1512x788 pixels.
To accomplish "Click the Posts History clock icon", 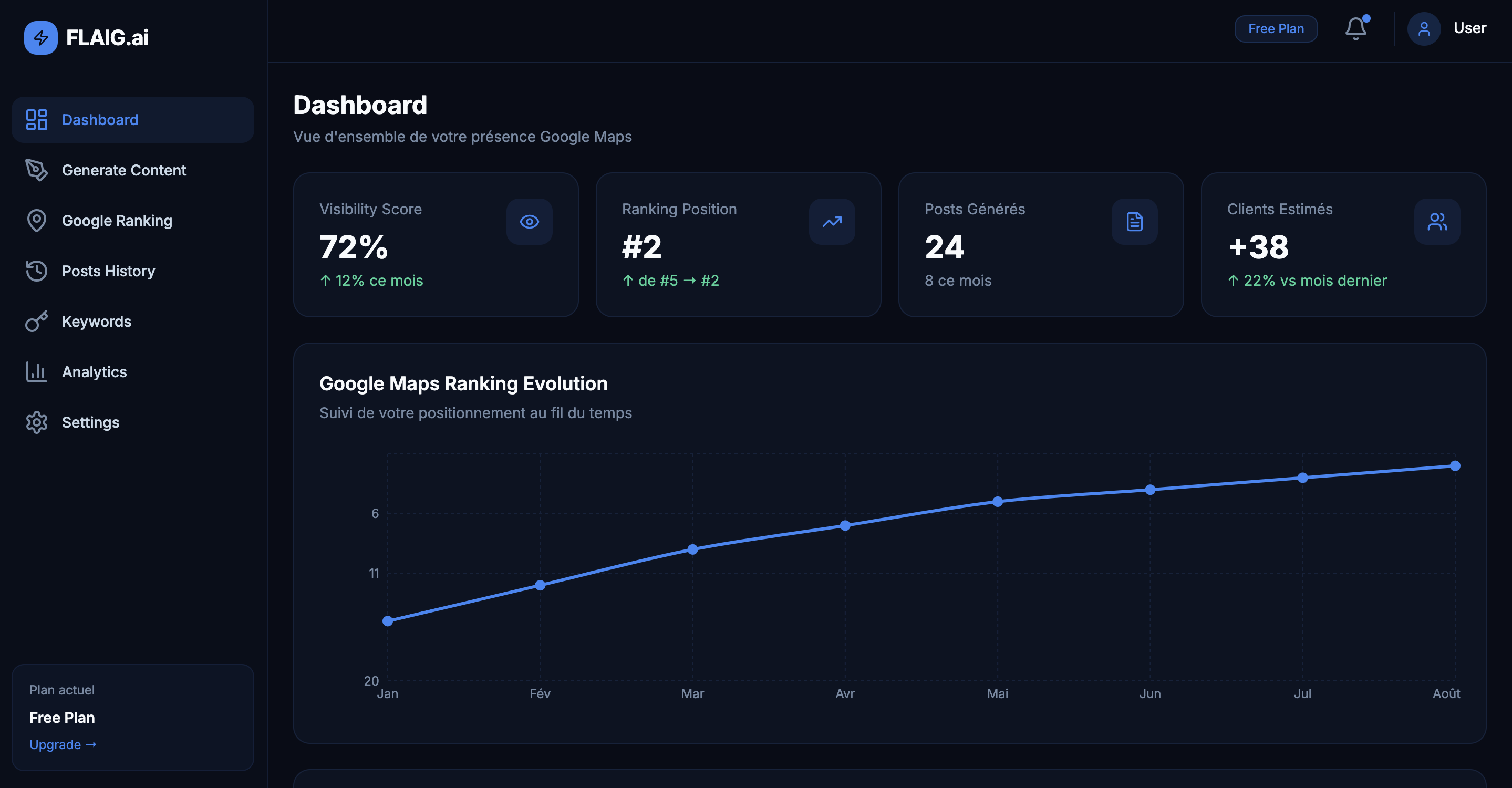I will (36, 271).
